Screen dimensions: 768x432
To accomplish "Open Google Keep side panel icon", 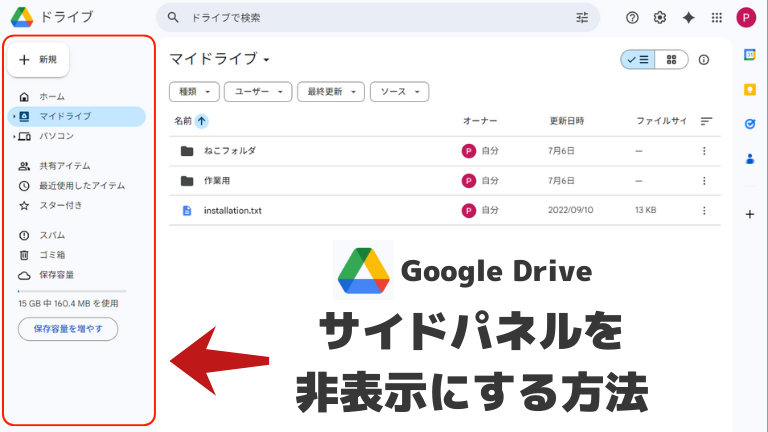I will (x=750, y=90).
